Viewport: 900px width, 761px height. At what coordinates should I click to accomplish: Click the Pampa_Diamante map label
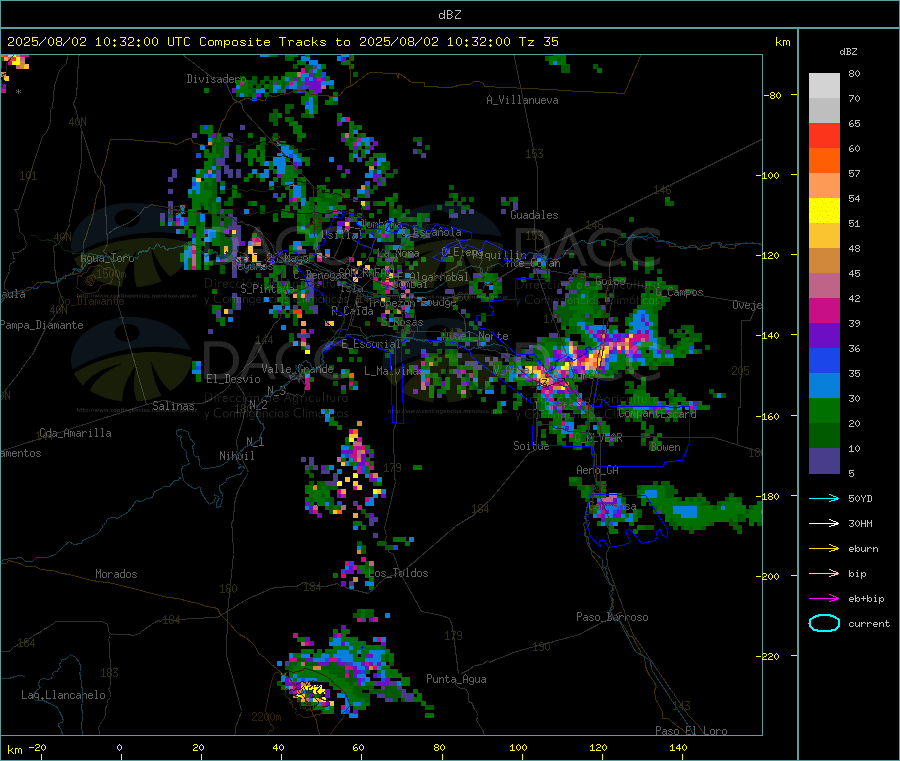point(42,325)
